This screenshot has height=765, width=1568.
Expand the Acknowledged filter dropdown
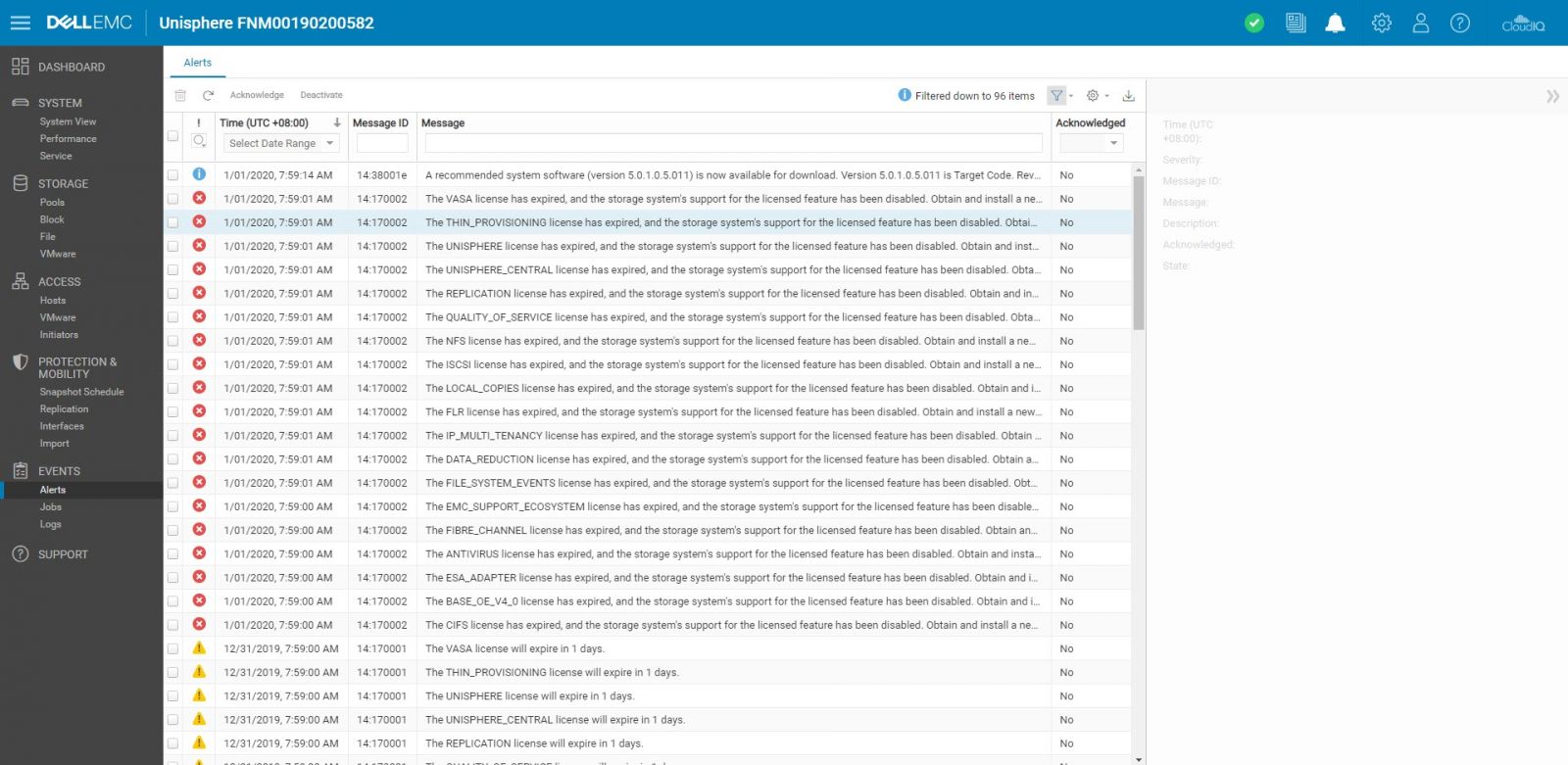(x=1090, y=143)
